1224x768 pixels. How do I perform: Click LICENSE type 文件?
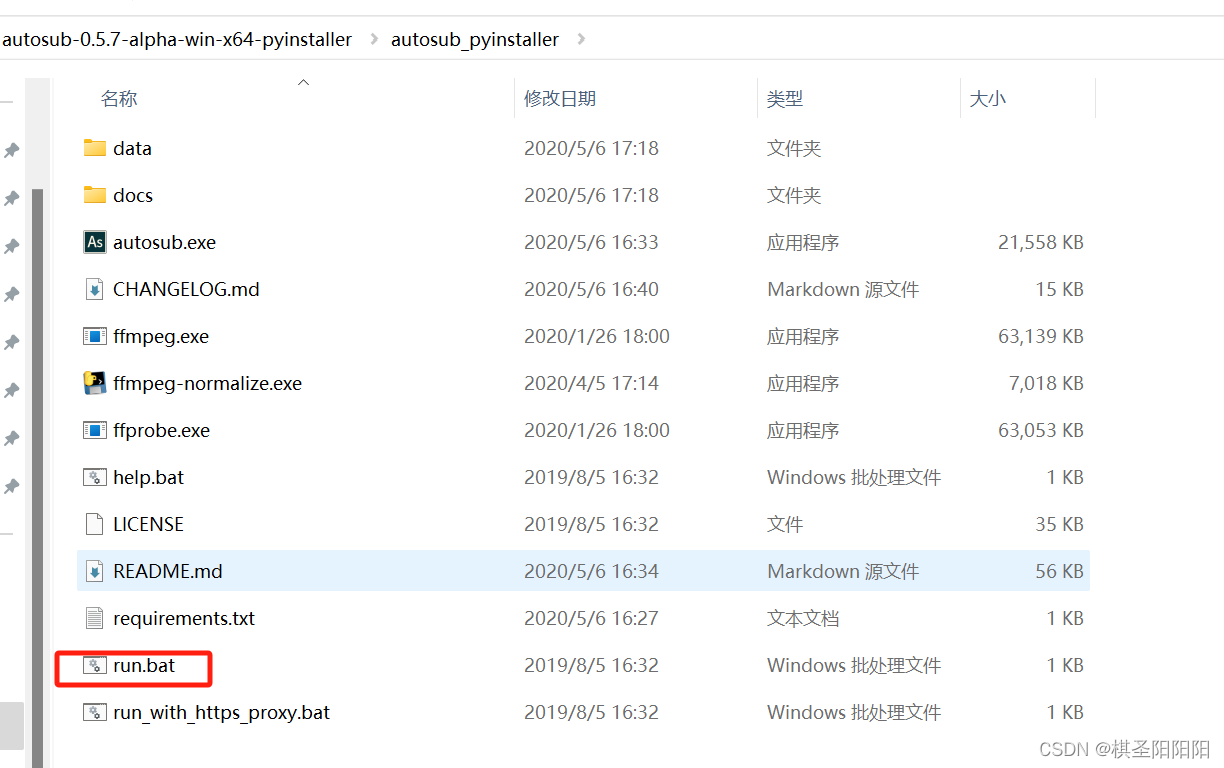click(785, 524)
